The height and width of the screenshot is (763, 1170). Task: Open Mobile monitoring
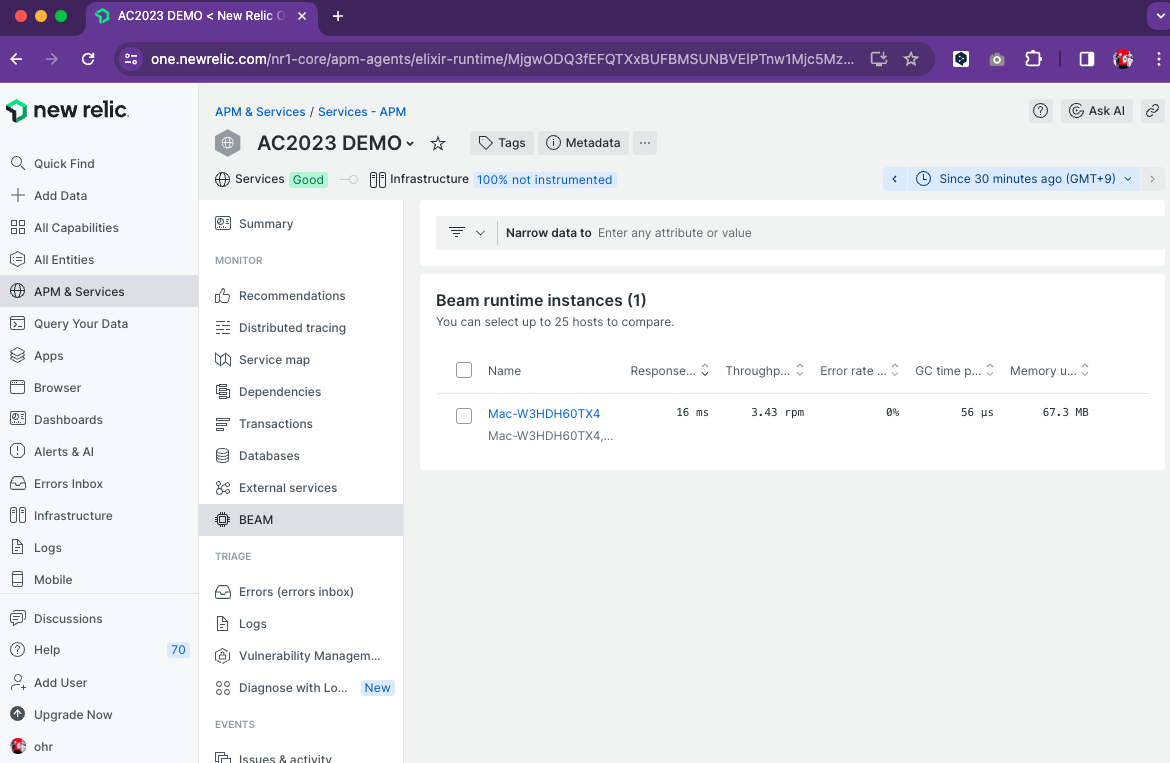point(41,580)
